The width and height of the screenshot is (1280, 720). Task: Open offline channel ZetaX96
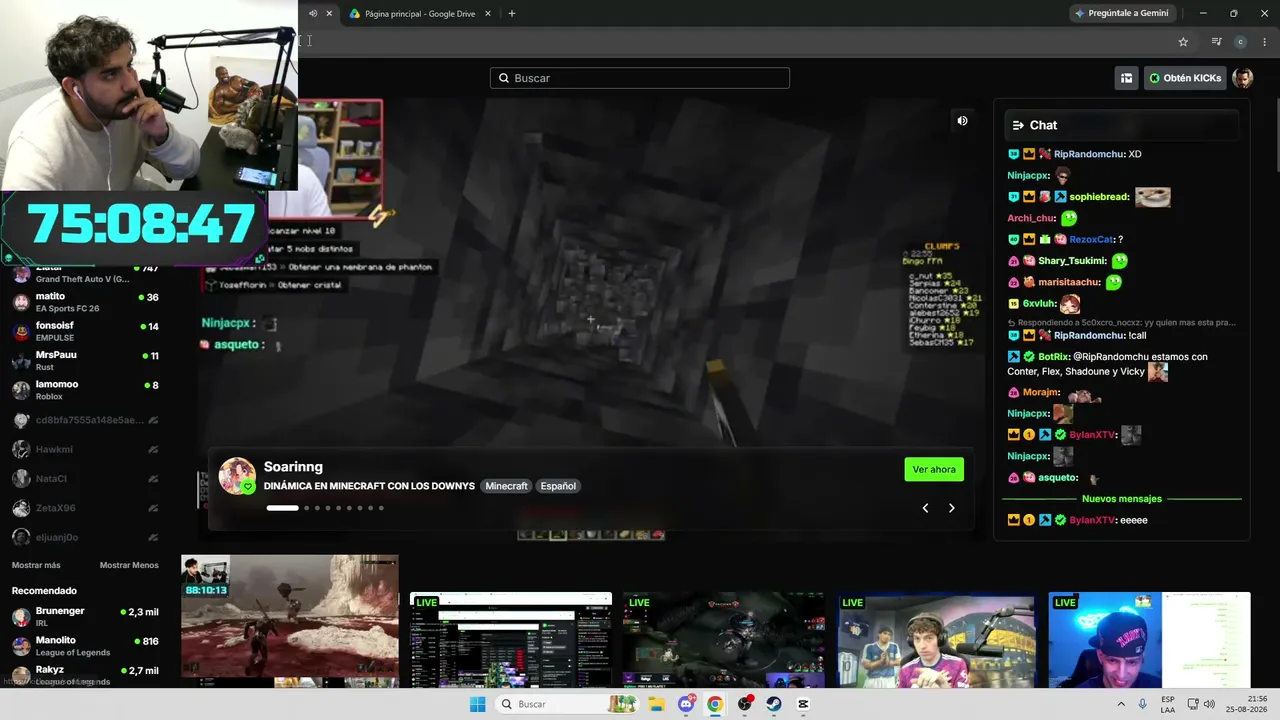(x=85, y=508)
